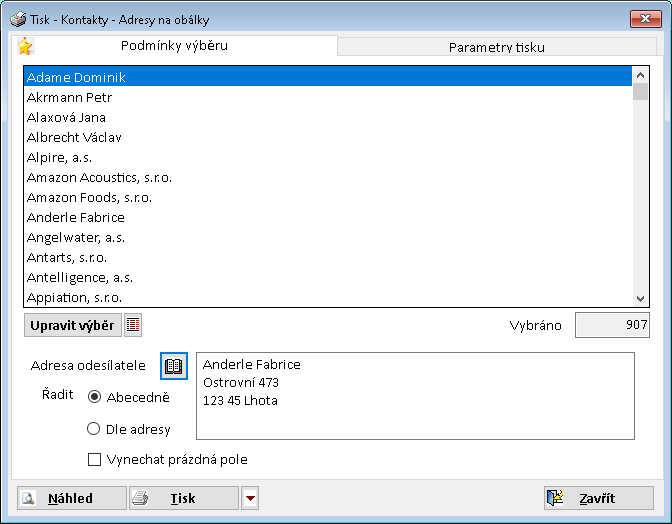
Task: Click the Vybráno count field
Action: 611,325
